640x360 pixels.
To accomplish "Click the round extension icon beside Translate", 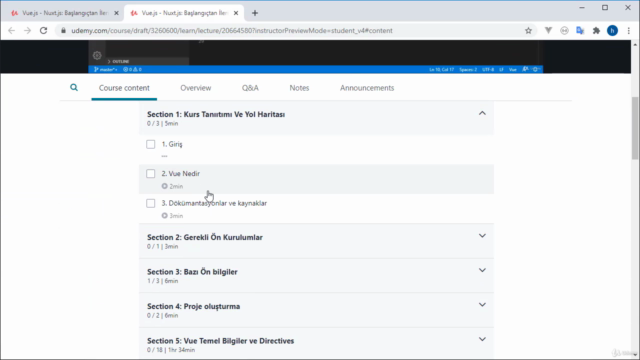I will pos(564,31).
